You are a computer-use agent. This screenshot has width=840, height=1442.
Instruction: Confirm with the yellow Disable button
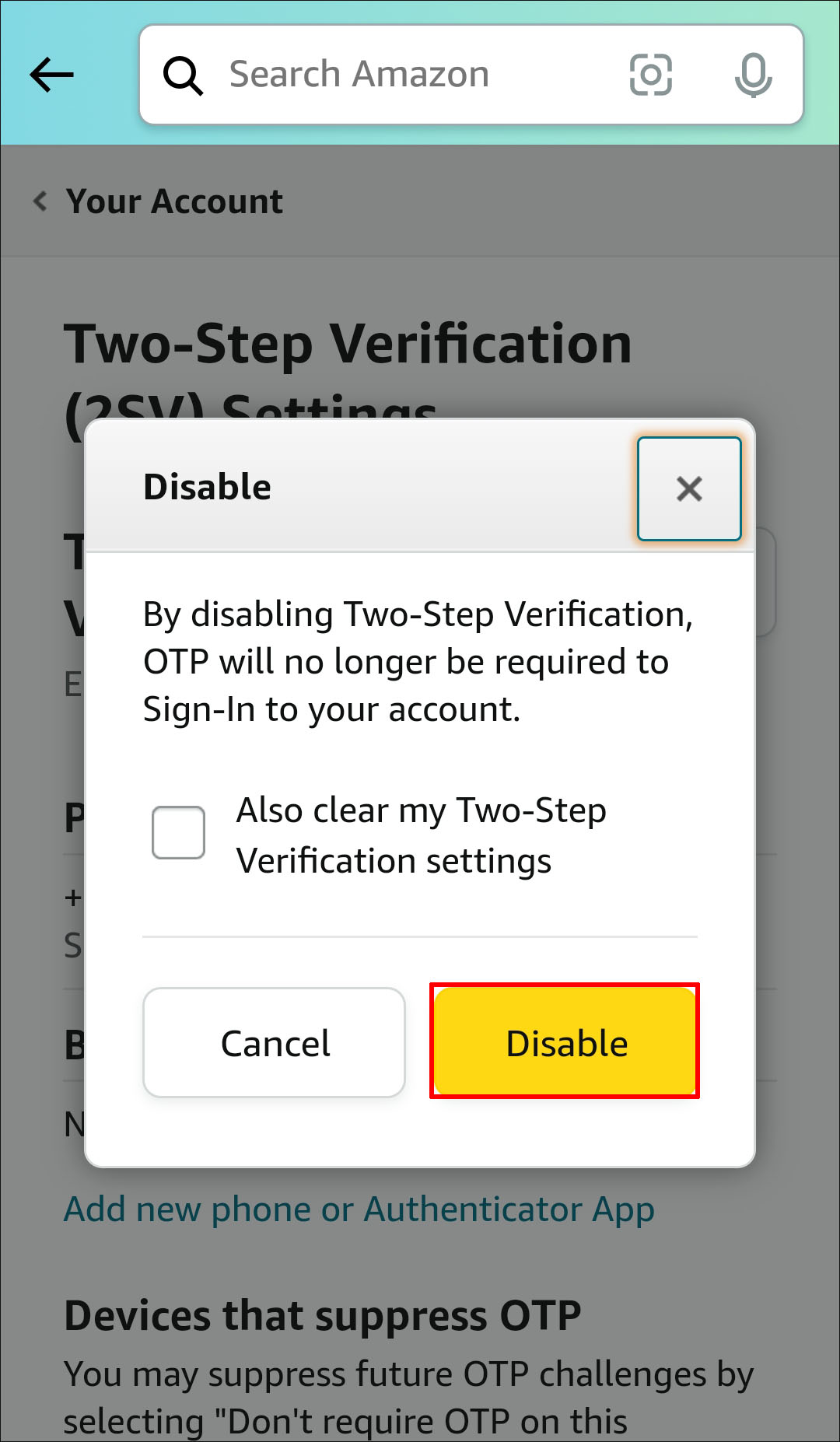565,1042
